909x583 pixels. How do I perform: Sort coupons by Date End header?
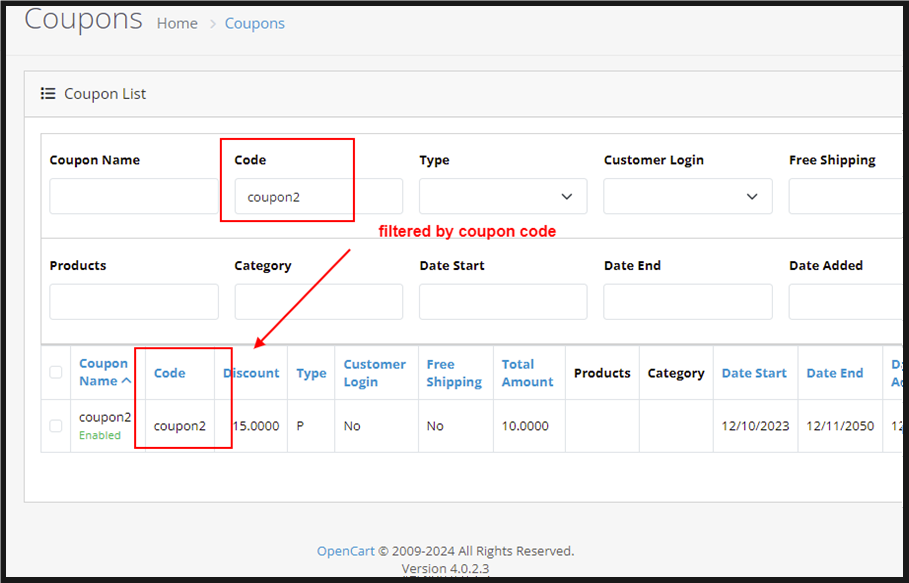coord(834,373)
